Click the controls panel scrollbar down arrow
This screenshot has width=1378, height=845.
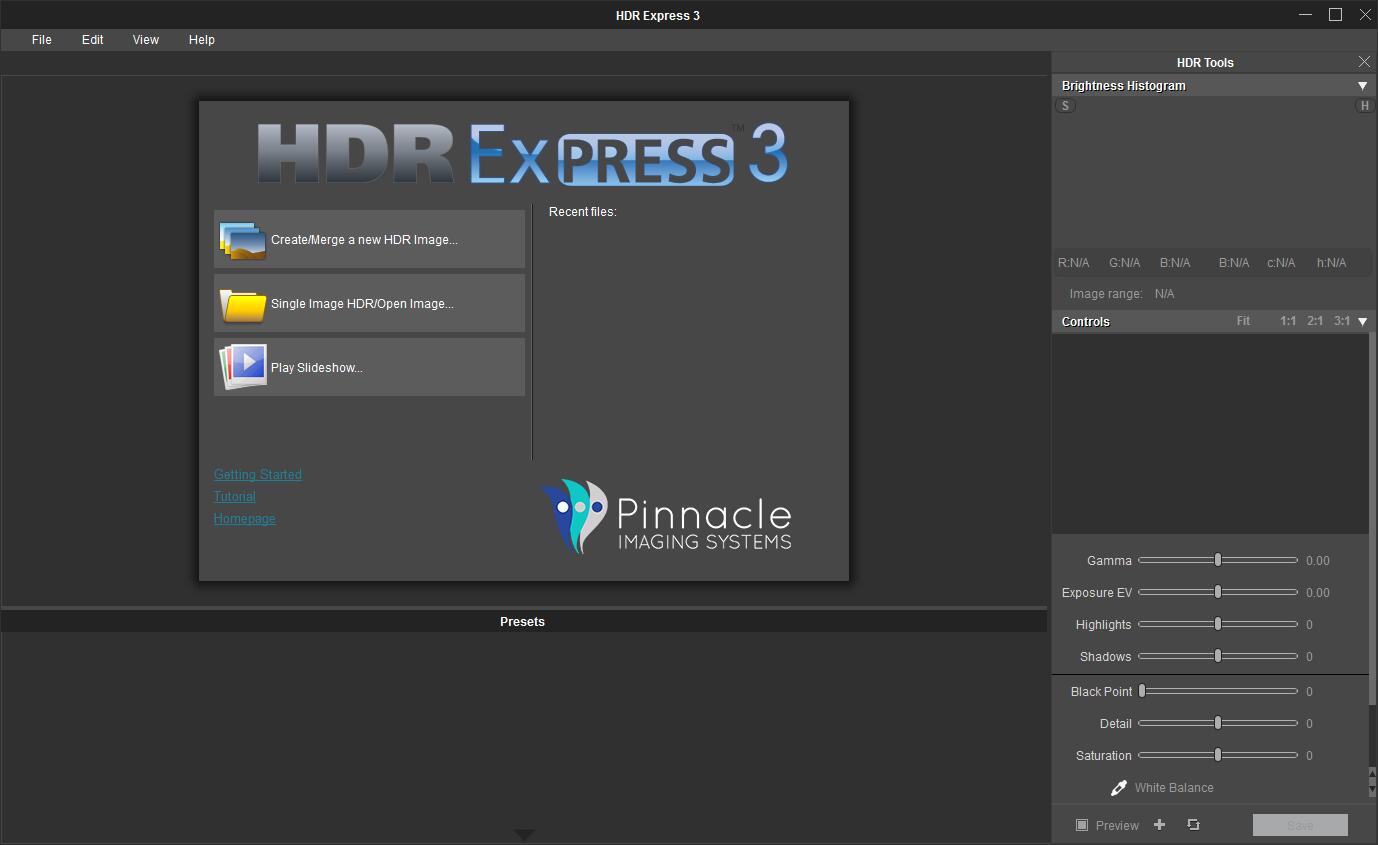click(1373, 791)
